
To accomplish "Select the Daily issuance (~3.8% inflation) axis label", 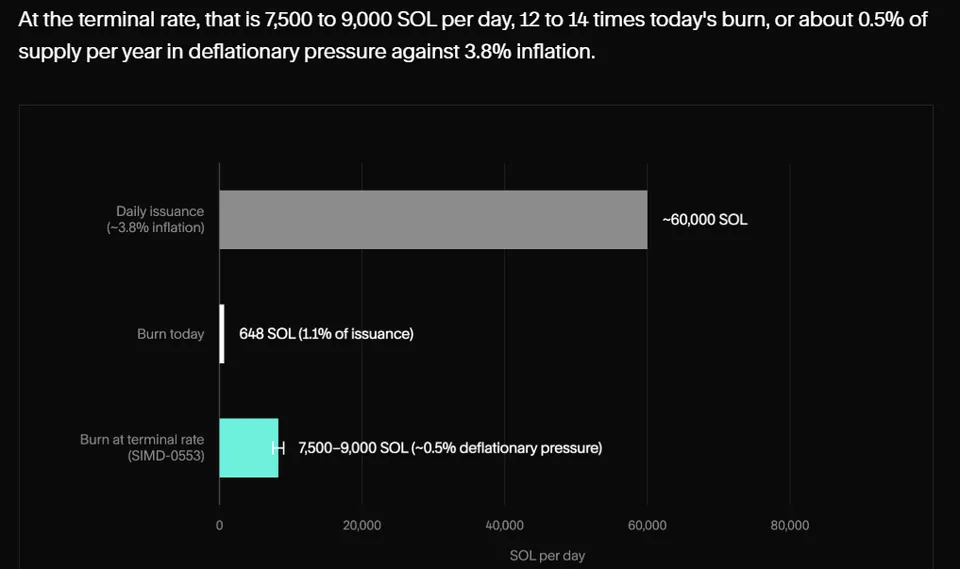I will (156, 219).
